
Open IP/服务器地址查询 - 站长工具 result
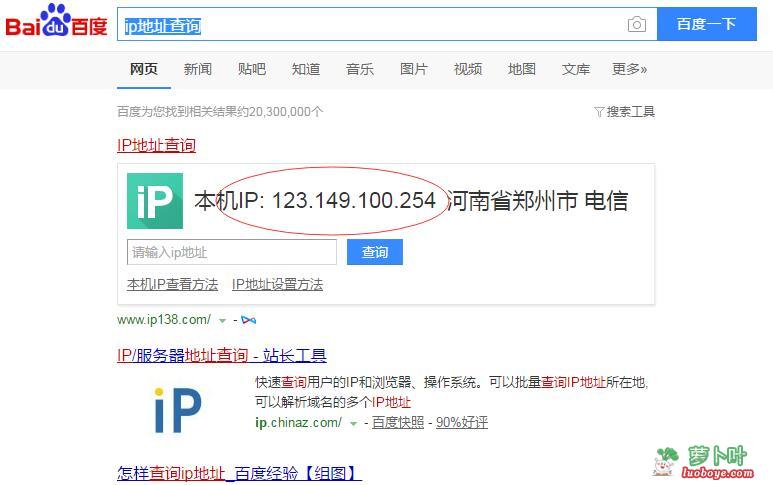(222, 355)
